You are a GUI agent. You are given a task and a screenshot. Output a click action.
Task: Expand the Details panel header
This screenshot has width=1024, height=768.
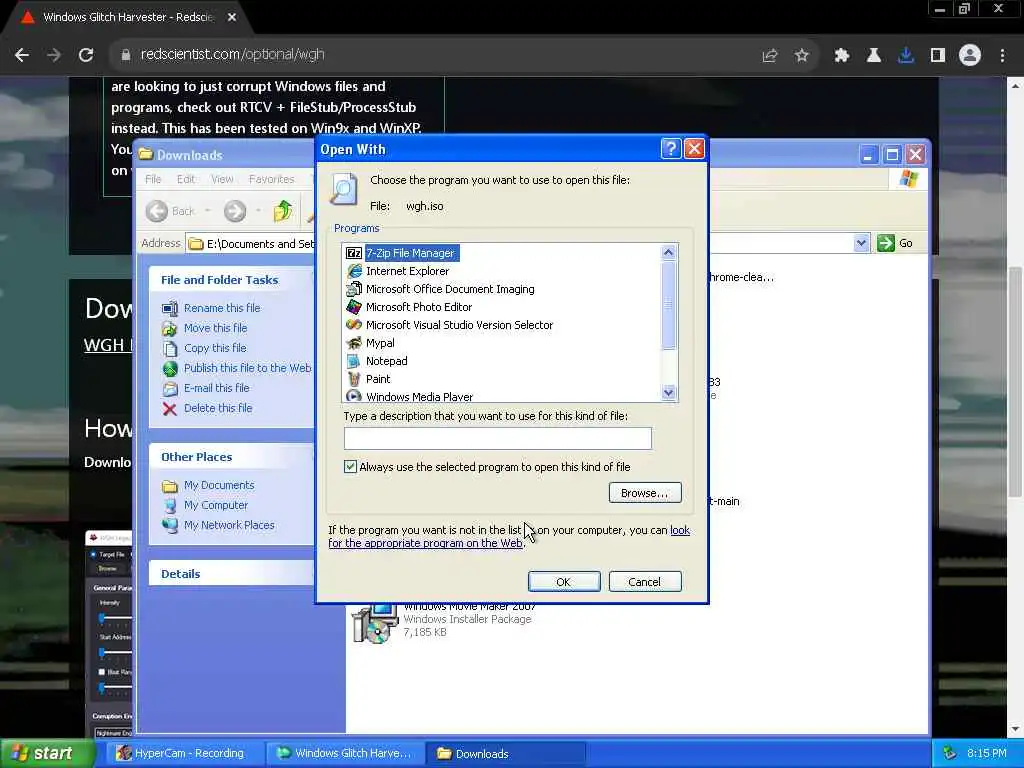(232, 573)
